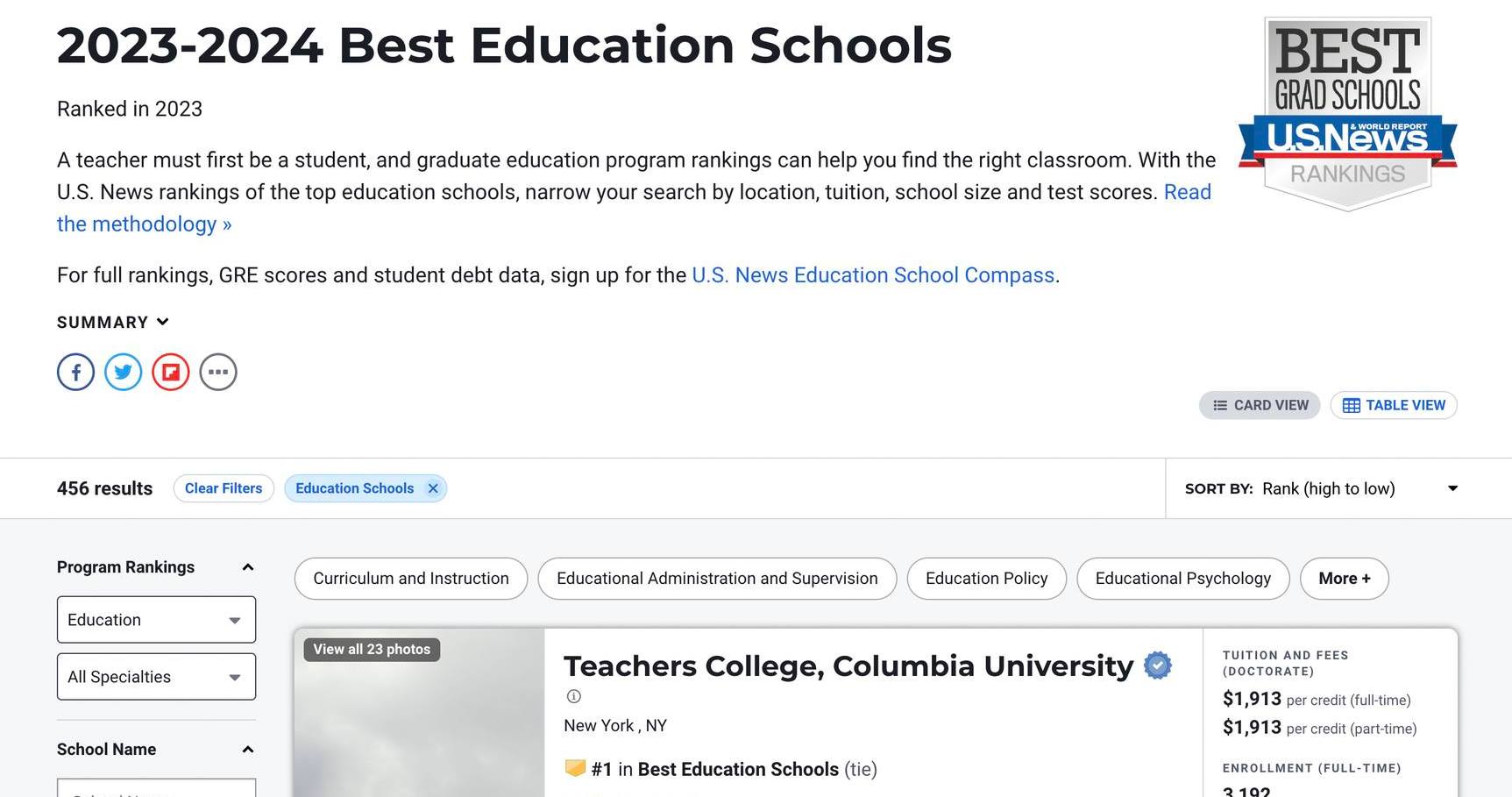Select Educational Psychology specialty
Screen dimensions: 1512x797
click(x=1183, y=579)
